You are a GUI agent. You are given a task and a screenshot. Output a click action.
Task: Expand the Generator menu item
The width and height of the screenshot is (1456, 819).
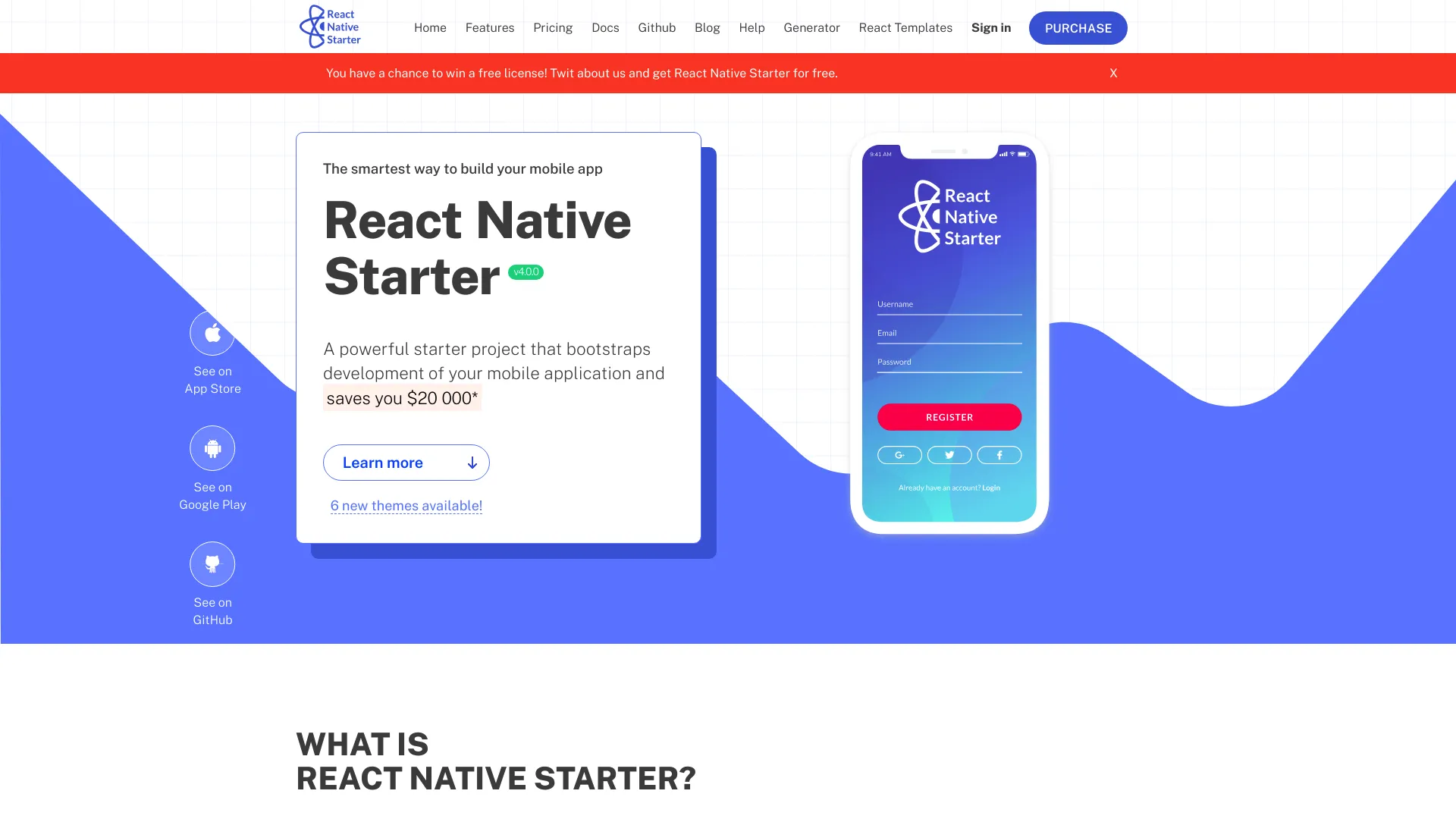(811, 27)
